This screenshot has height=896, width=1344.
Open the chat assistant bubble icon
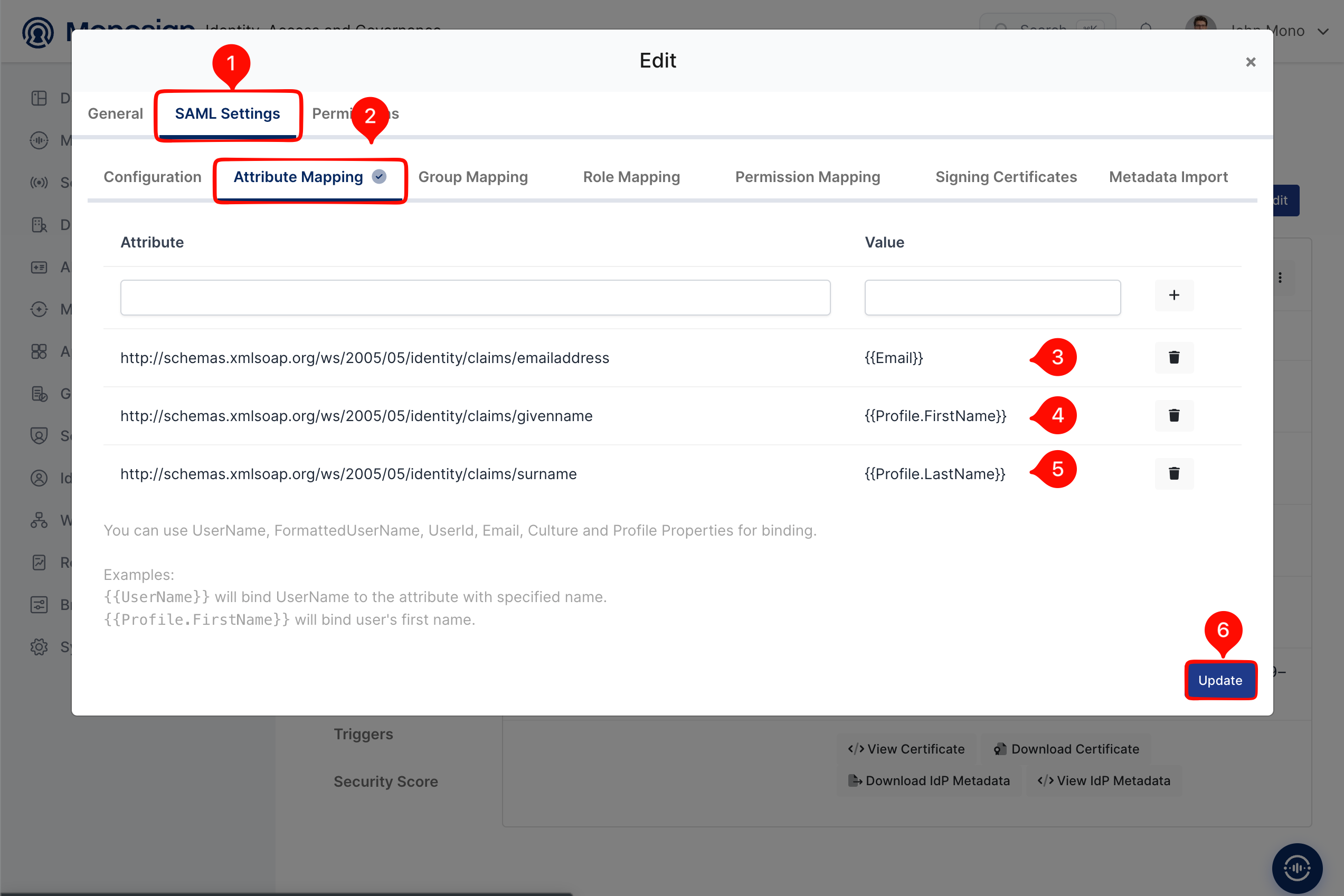1296,868
